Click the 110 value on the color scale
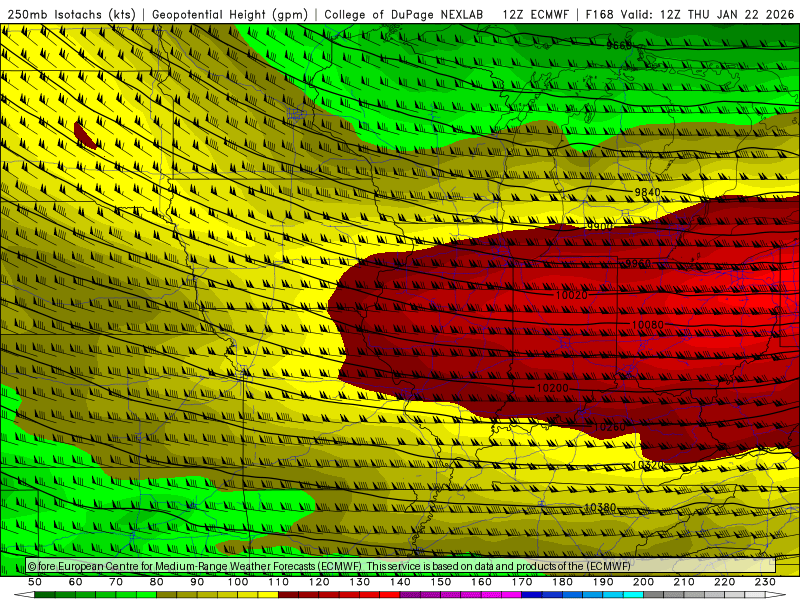Viewport: 800px width, 600px height. point(279,582)
